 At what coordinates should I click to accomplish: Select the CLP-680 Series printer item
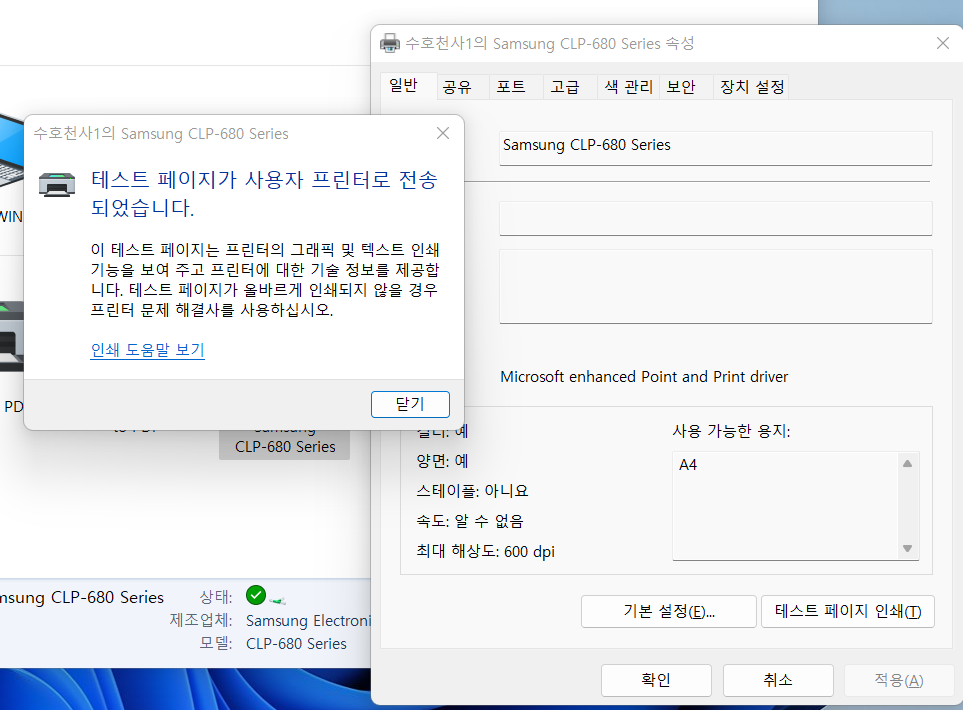pyautogui.click(x=285, y=443)
